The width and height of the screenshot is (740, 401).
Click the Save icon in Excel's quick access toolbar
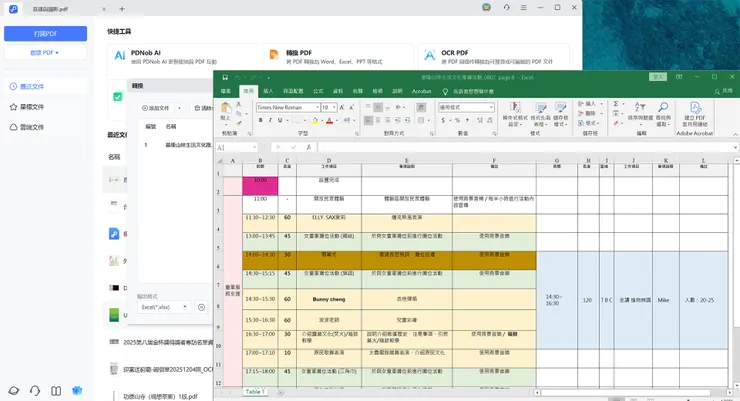(x=225, y=77)
